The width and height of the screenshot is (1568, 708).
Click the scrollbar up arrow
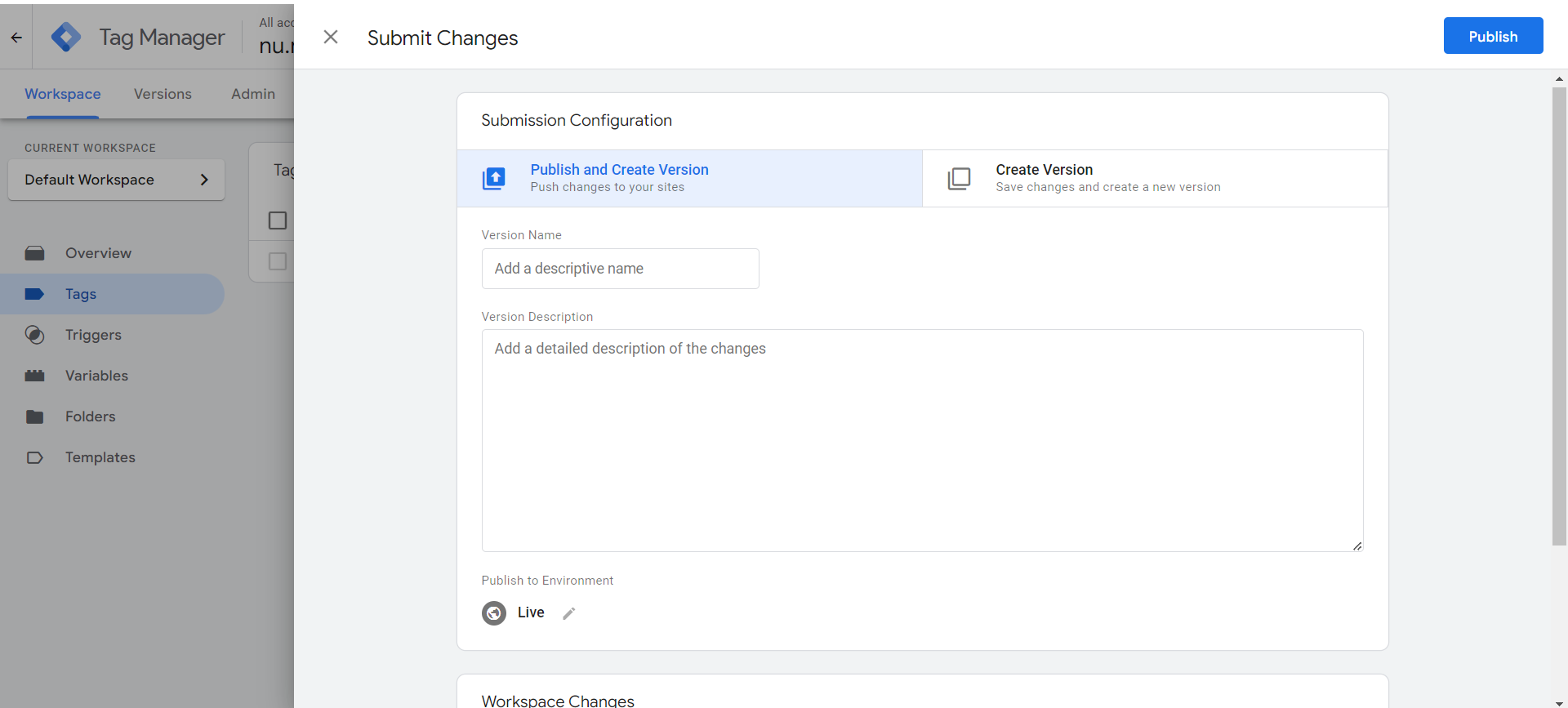tap(1559, 79)
